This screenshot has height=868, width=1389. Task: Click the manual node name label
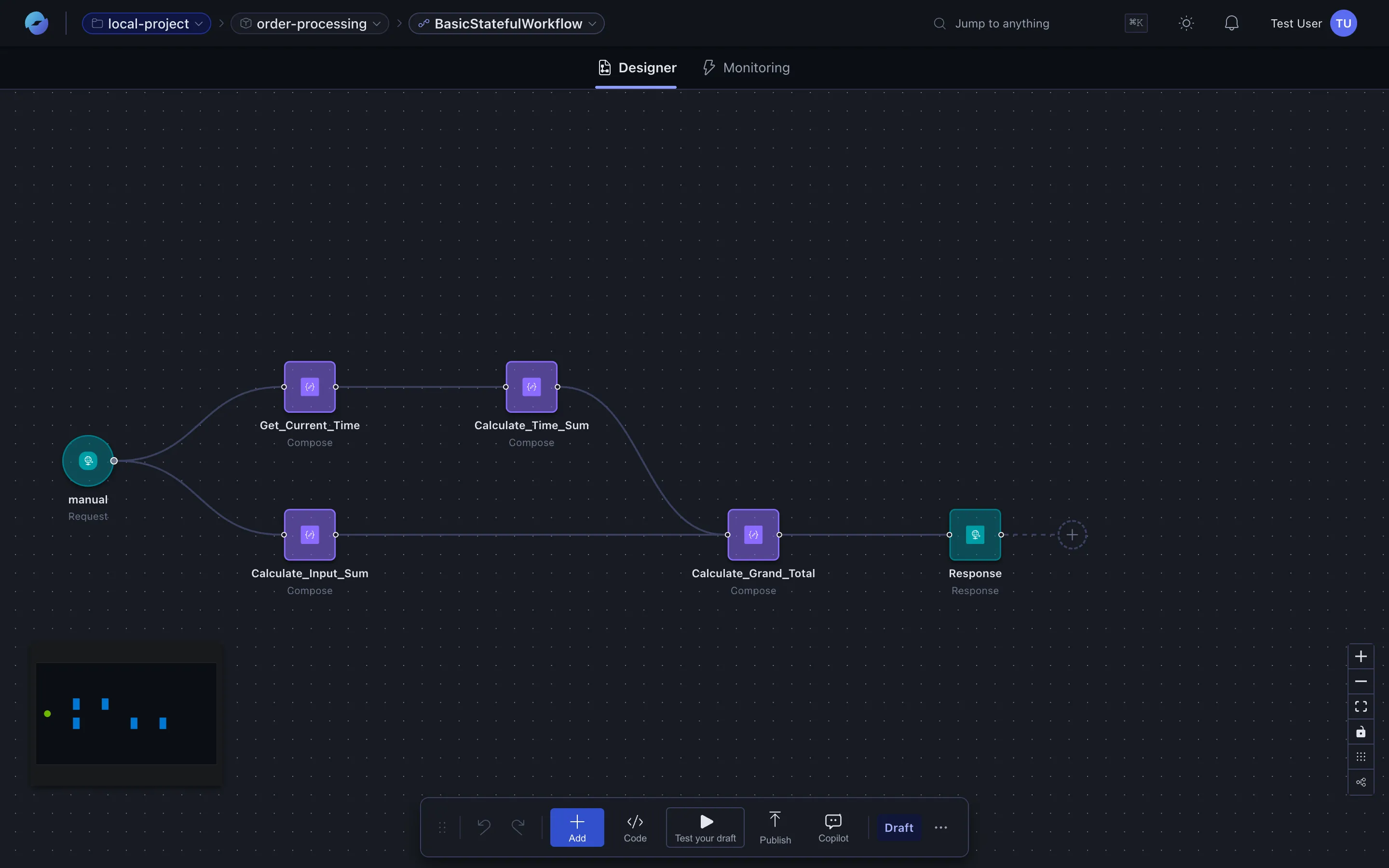(x=88, y=500)
